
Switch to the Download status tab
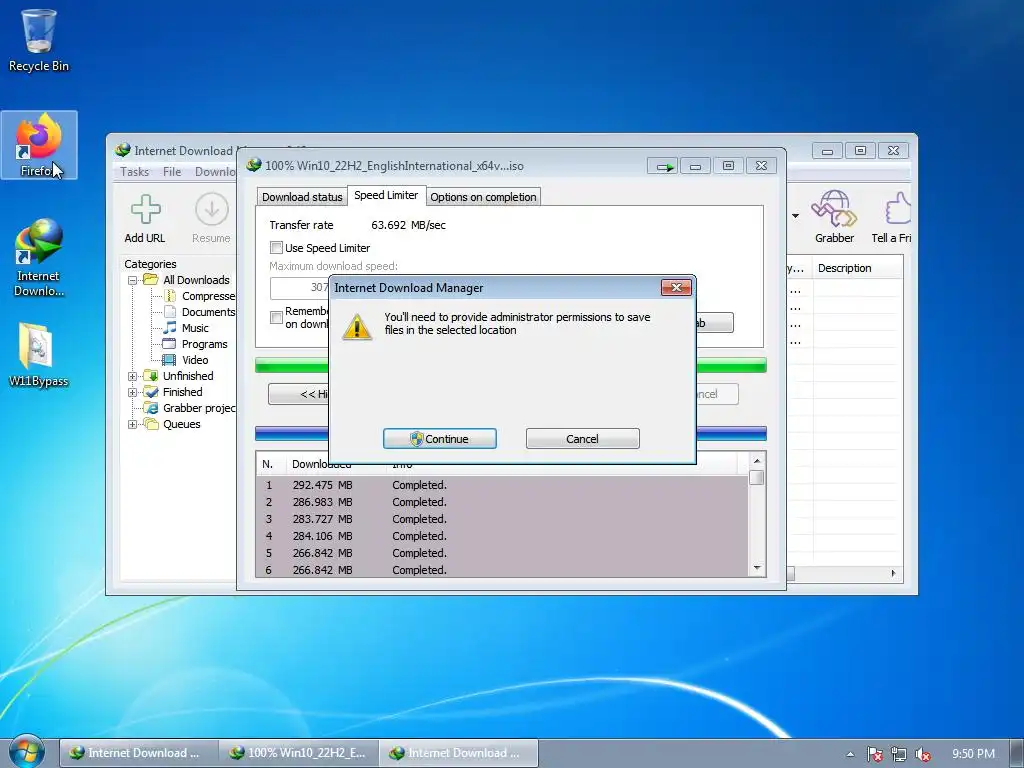coord(302,197)
